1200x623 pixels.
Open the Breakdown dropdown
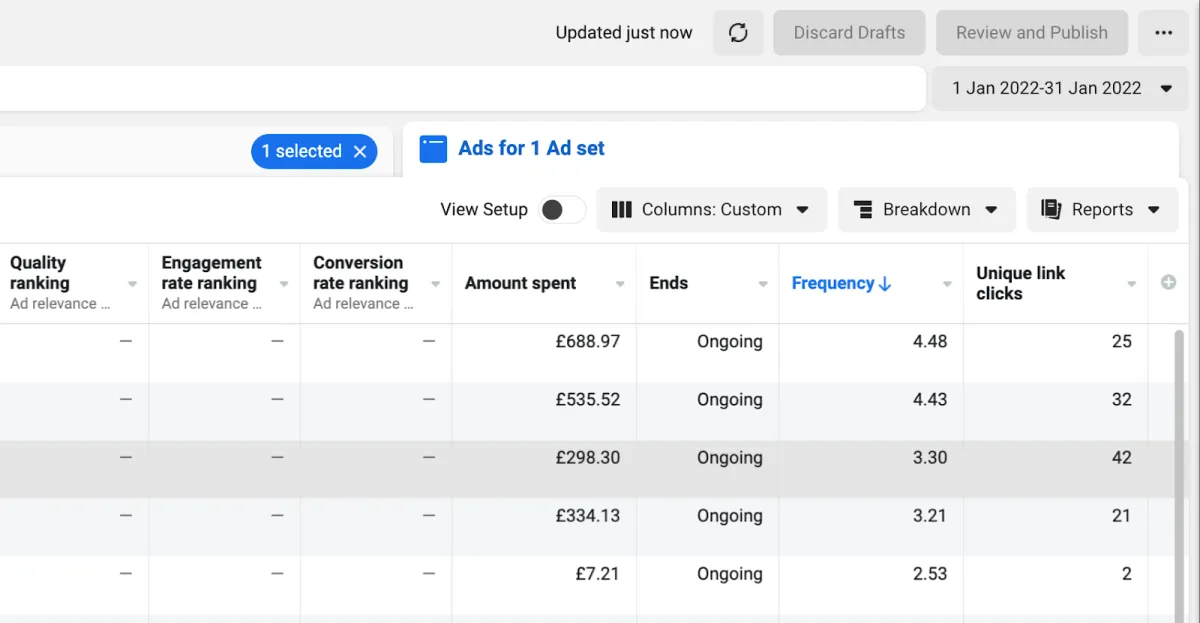click(x=927, y=209)
